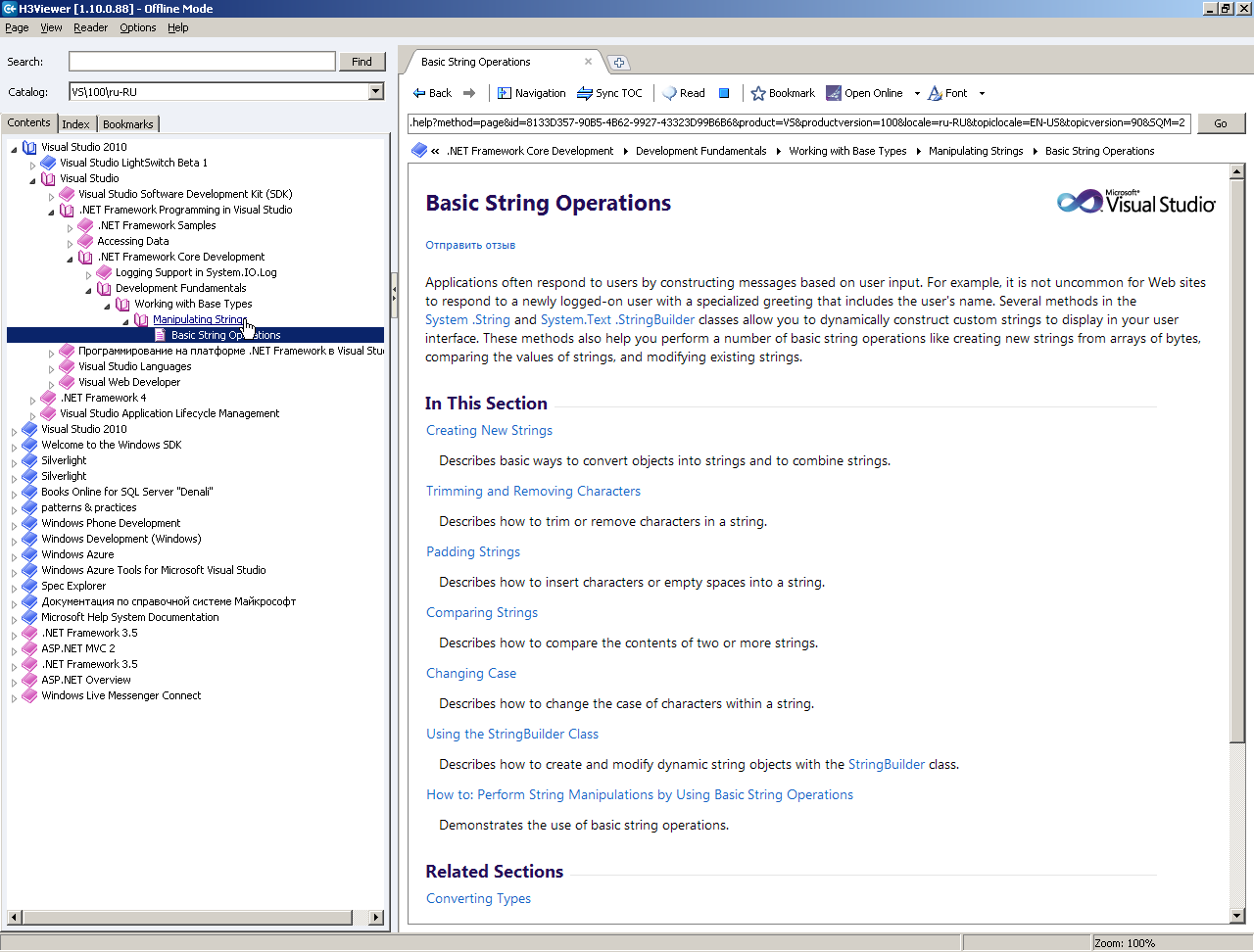Select the Contents tab
This screenshot has width=1254, height=952.
(28, 122)
